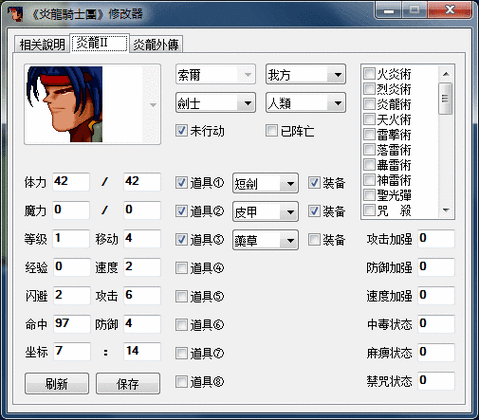
Task: Check the 烈炎術 spell checkbox
Action: [369, 89]
